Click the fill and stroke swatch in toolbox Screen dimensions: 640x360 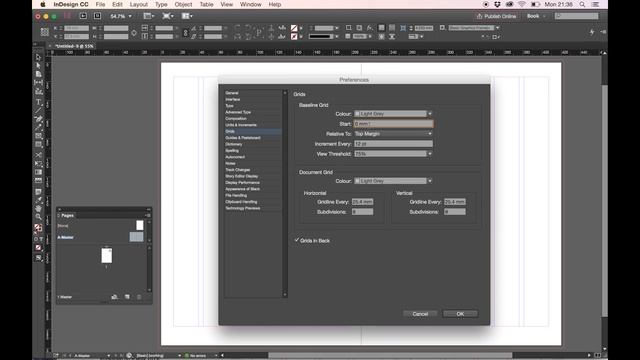[x=38, y=228]
